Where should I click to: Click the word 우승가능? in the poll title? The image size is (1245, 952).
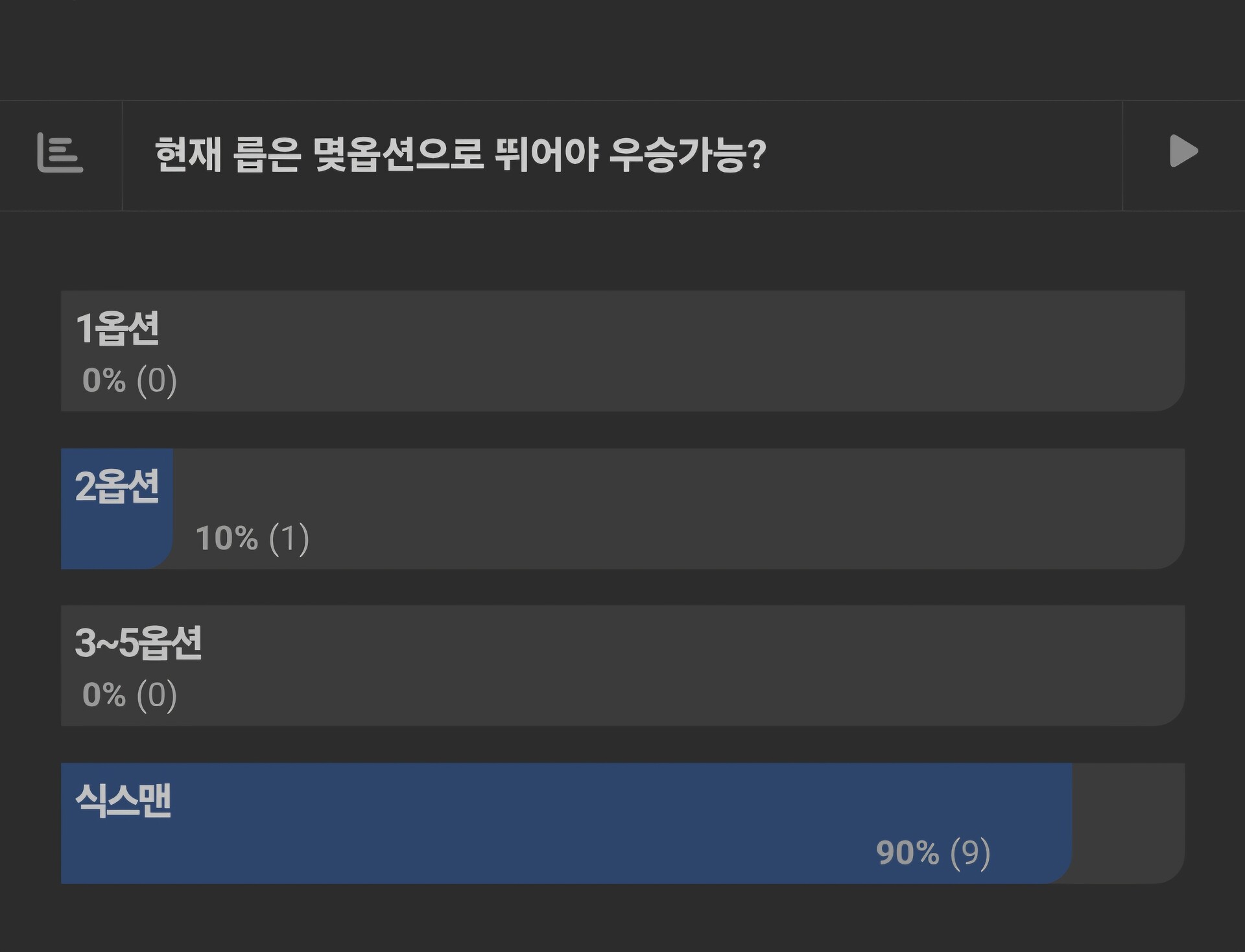point(687,155)
